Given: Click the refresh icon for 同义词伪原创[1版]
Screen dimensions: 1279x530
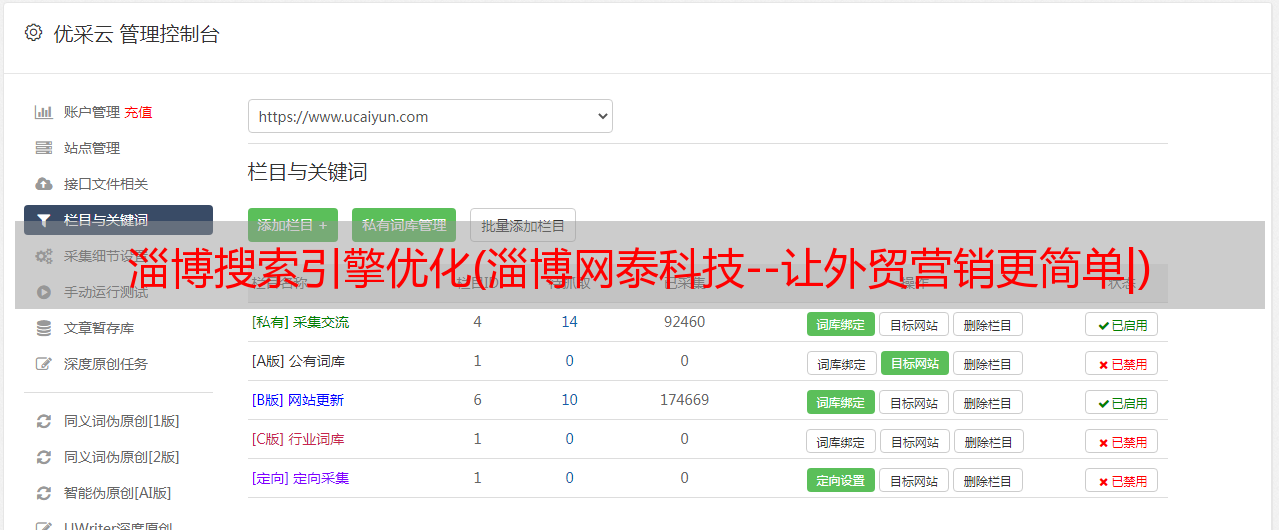Looking at the screenshot, I should [x=43, y=421].
